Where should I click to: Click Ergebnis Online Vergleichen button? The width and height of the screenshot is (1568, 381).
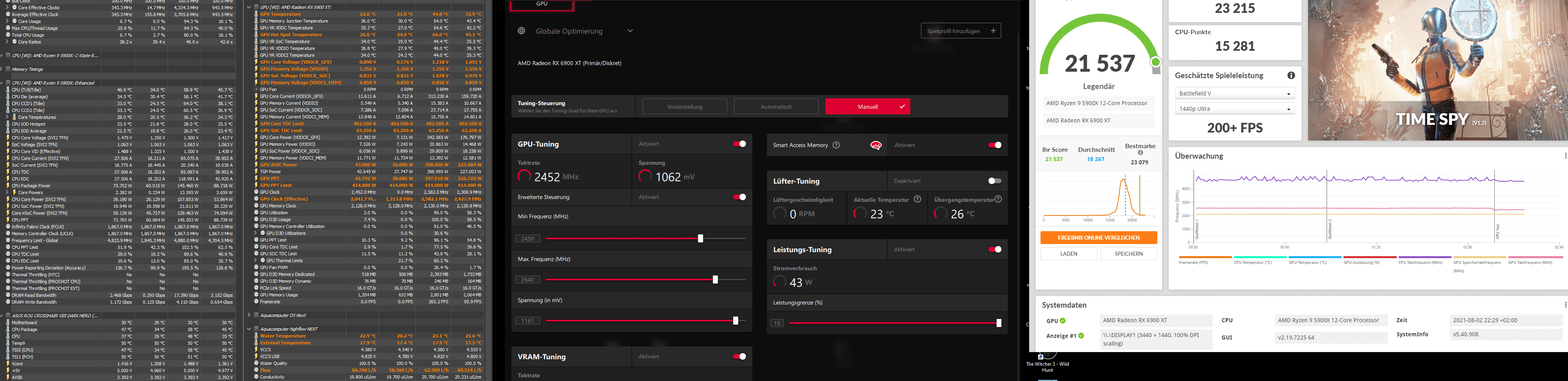(1099, 237)
